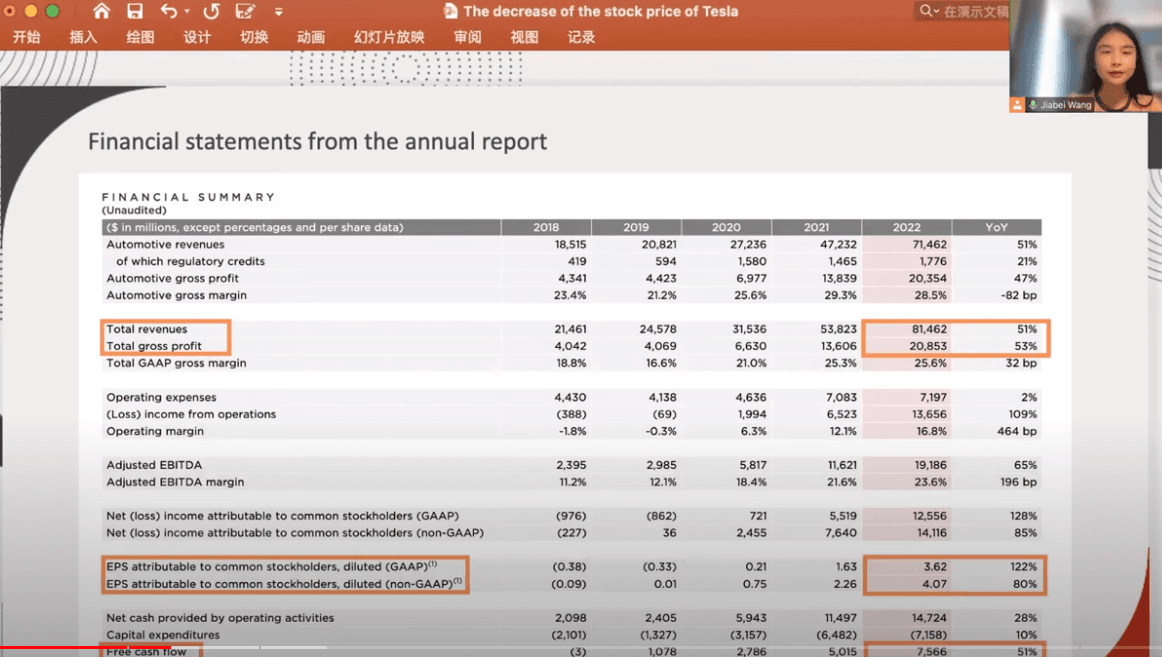Click the 2022 GAAP EPS value 3.62

click(x=935, y=567)
